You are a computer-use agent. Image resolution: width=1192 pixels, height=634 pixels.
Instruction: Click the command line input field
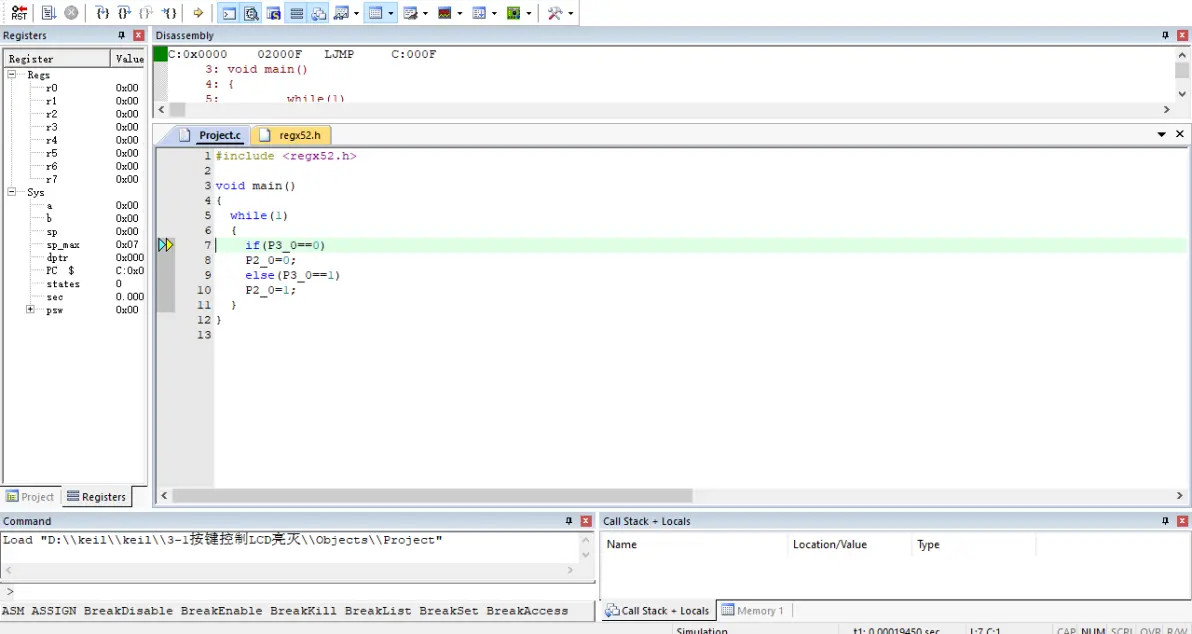[300, 591]
